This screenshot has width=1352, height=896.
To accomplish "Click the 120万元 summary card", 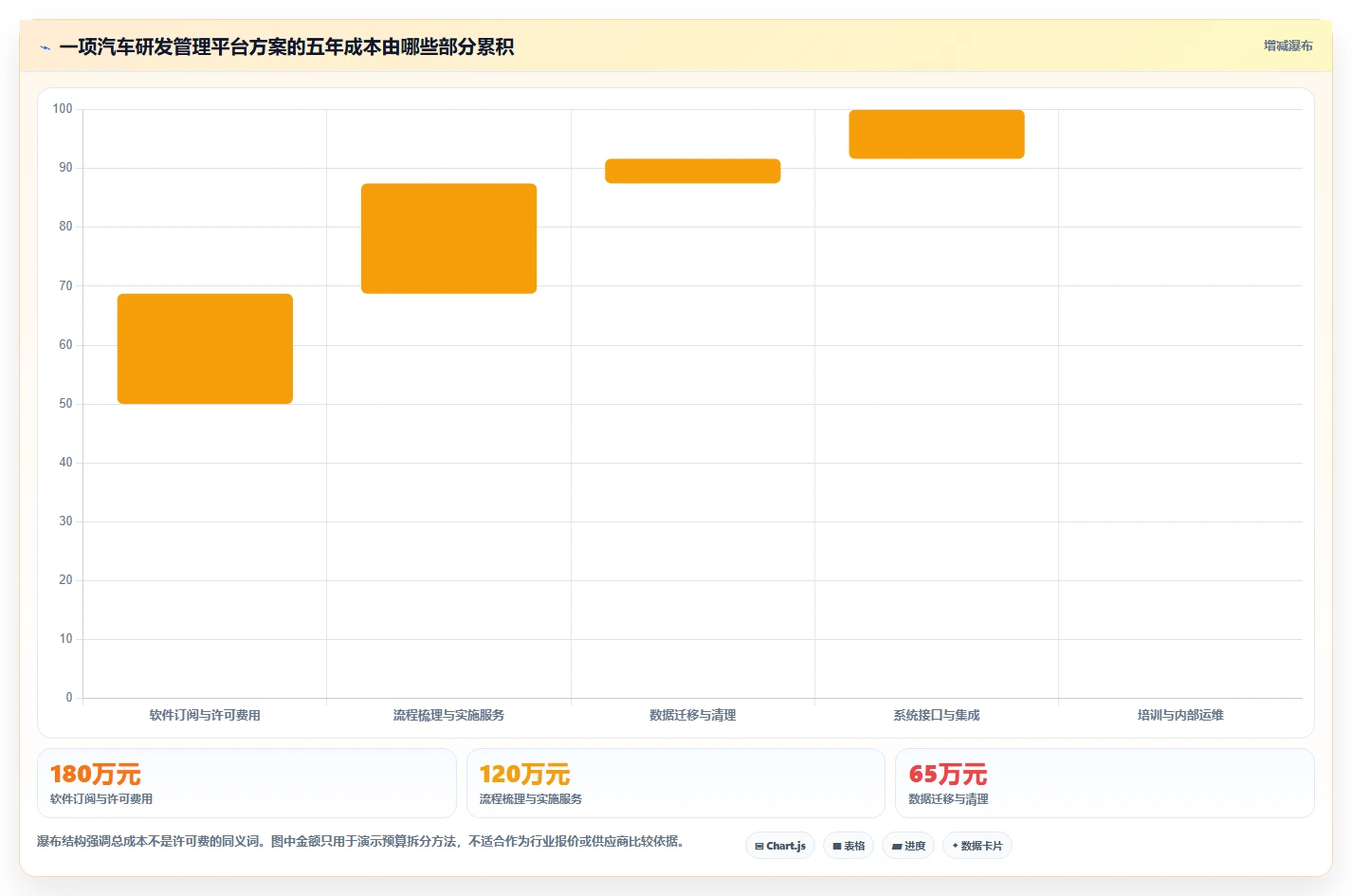I will point(675,783).
